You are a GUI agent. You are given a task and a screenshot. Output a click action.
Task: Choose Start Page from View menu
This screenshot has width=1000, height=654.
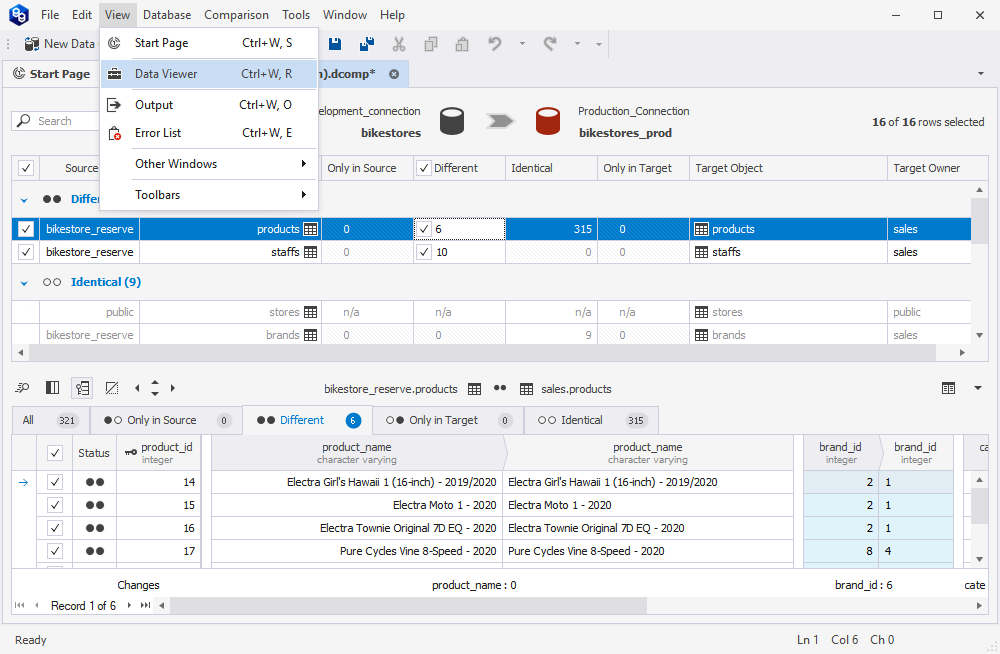pos(209,43)
